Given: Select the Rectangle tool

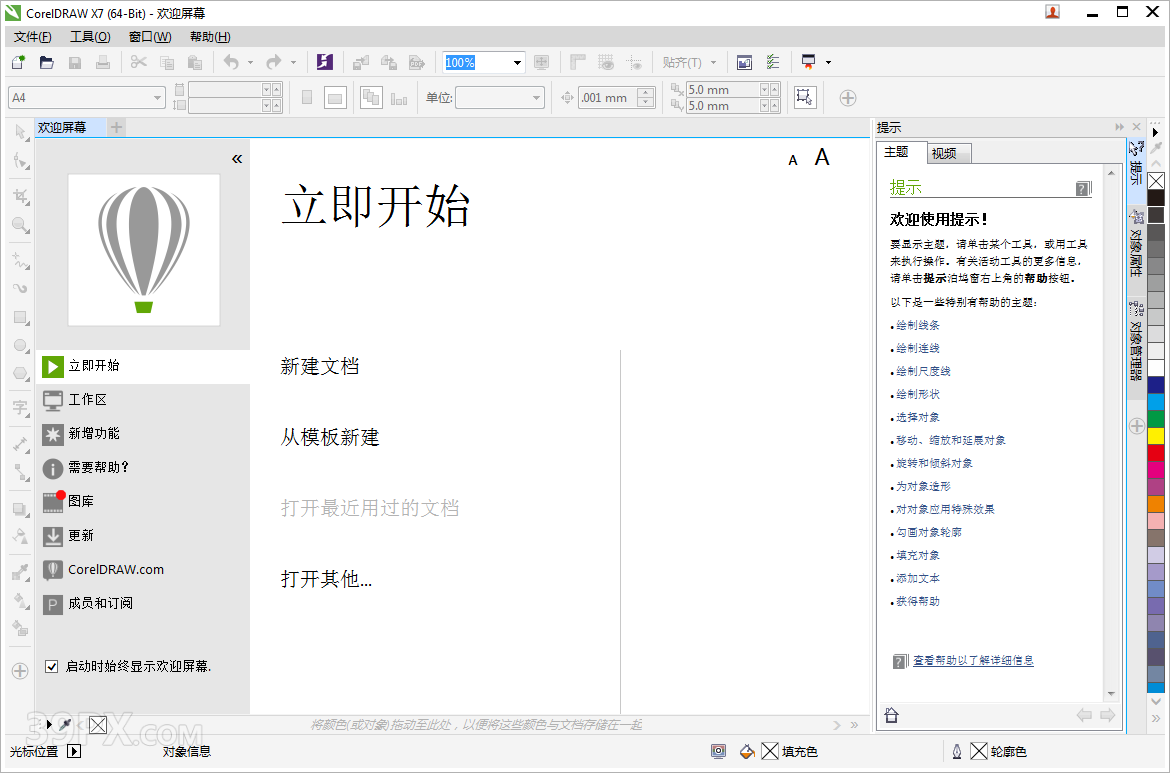Looking at the screenshot, I should click(x=20, y=317).
